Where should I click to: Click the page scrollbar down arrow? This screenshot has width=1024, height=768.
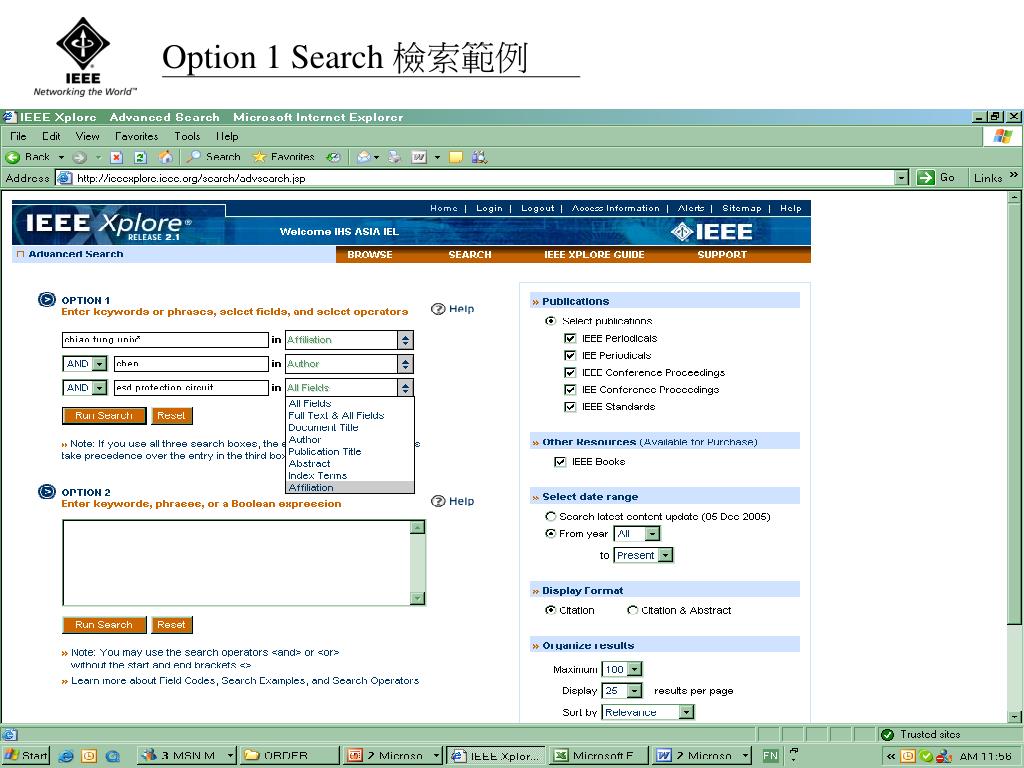(x=1014, y=716)
